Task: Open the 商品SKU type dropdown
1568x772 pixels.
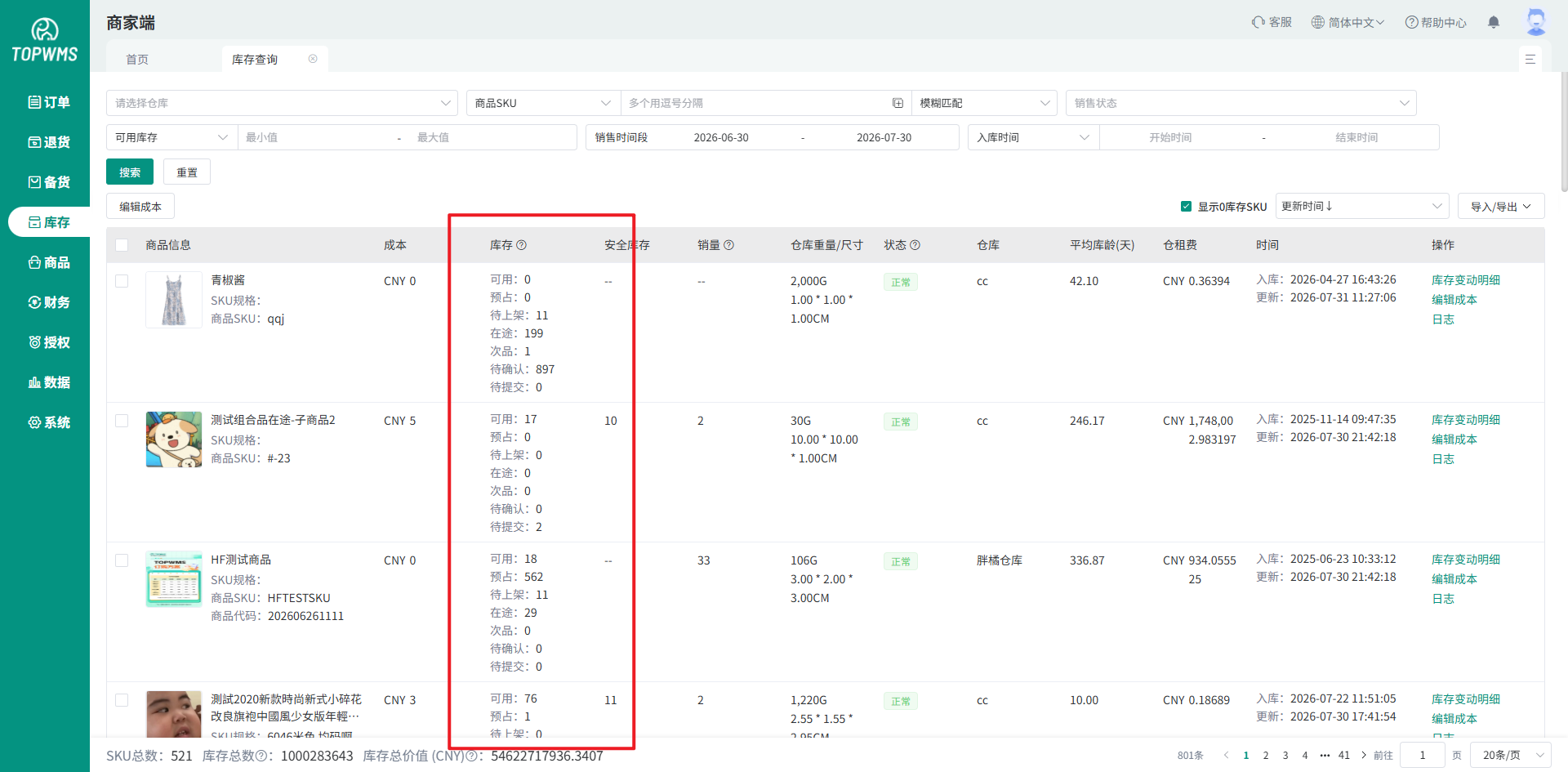Action: [x=543, y=103]
